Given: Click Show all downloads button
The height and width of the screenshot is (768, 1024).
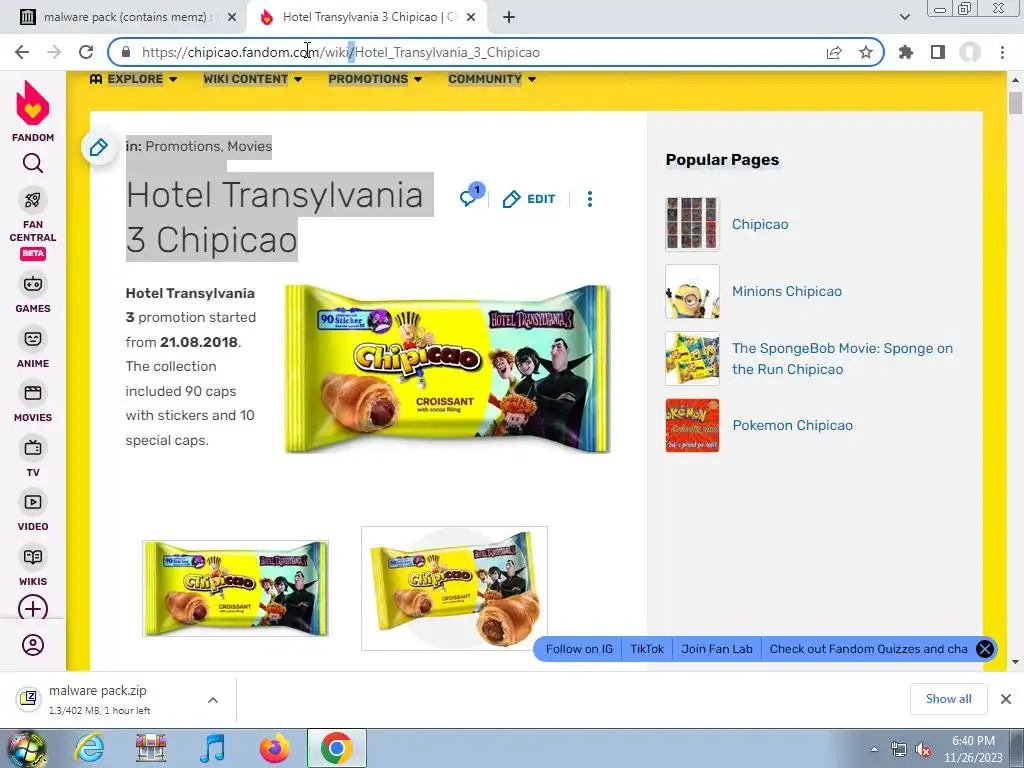Looking at the screenshot, I should point(948,699).
